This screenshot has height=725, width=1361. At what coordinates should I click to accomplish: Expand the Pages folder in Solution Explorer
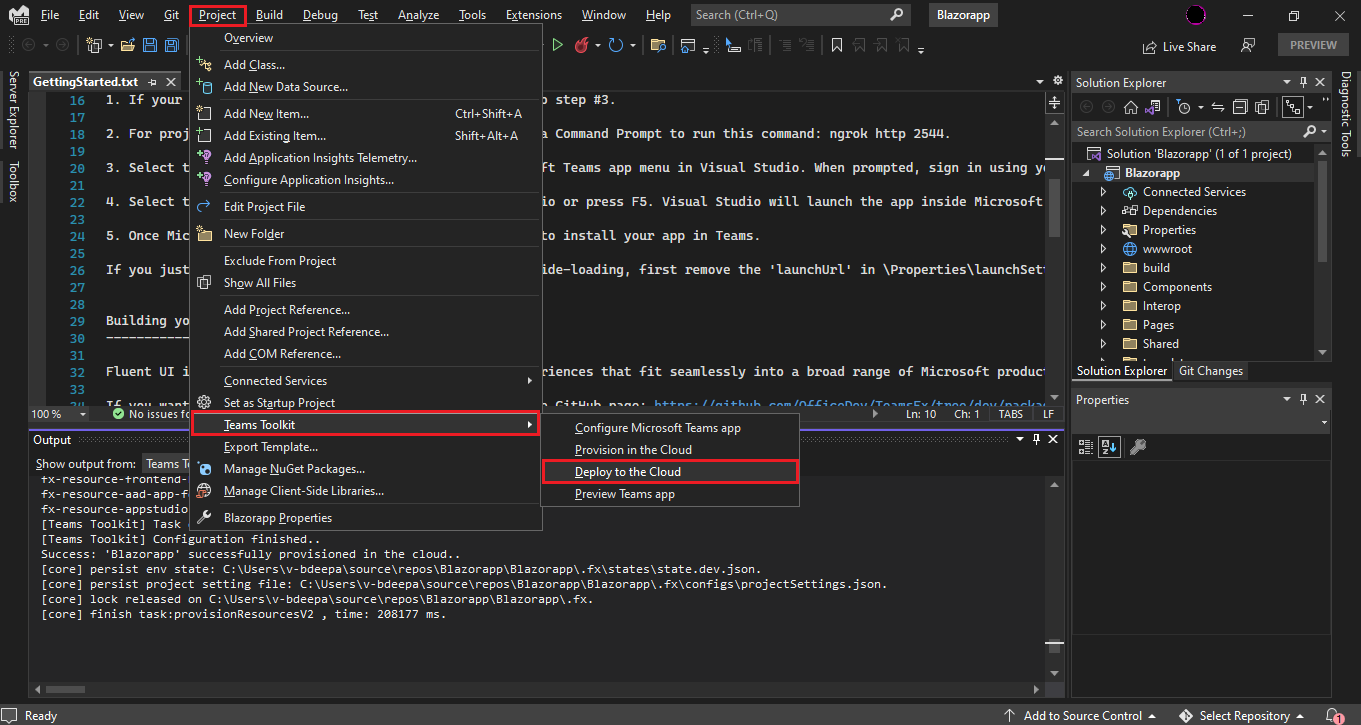(1104, 325)
